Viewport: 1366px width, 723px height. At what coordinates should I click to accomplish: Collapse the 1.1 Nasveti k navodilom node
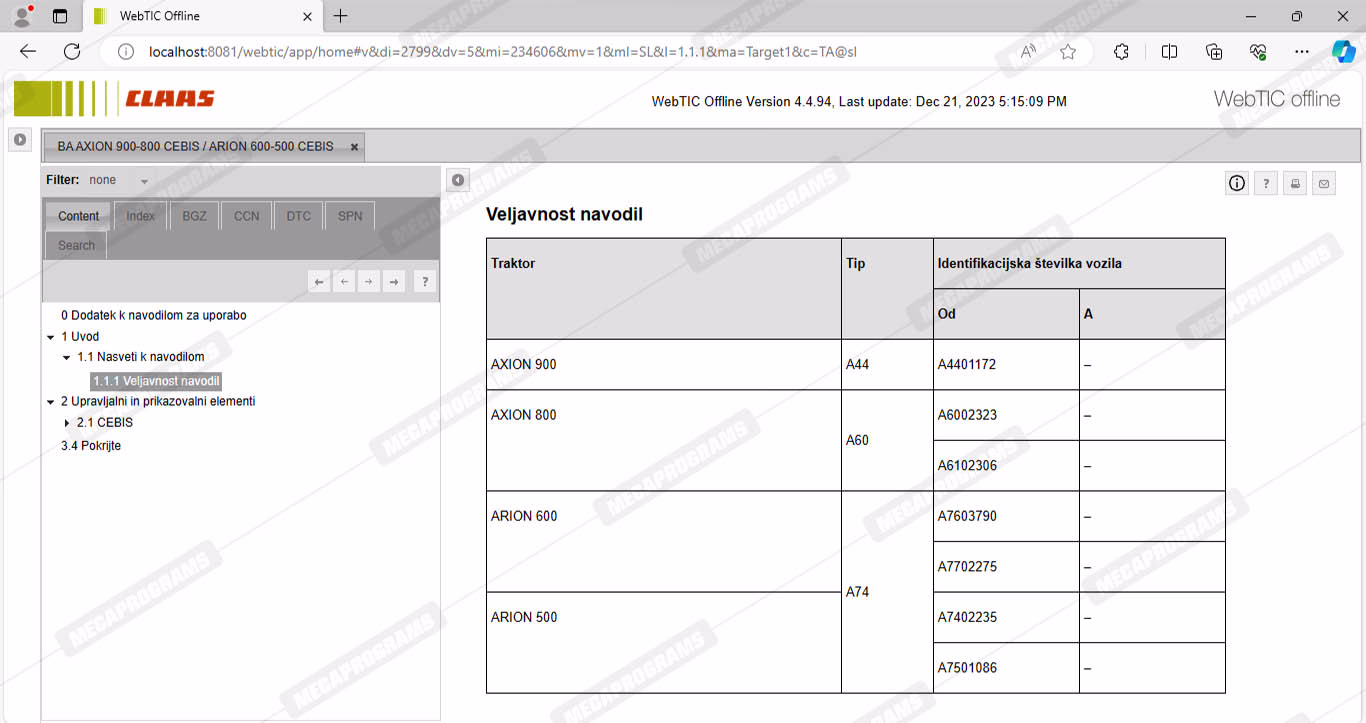tap(67, 357)
